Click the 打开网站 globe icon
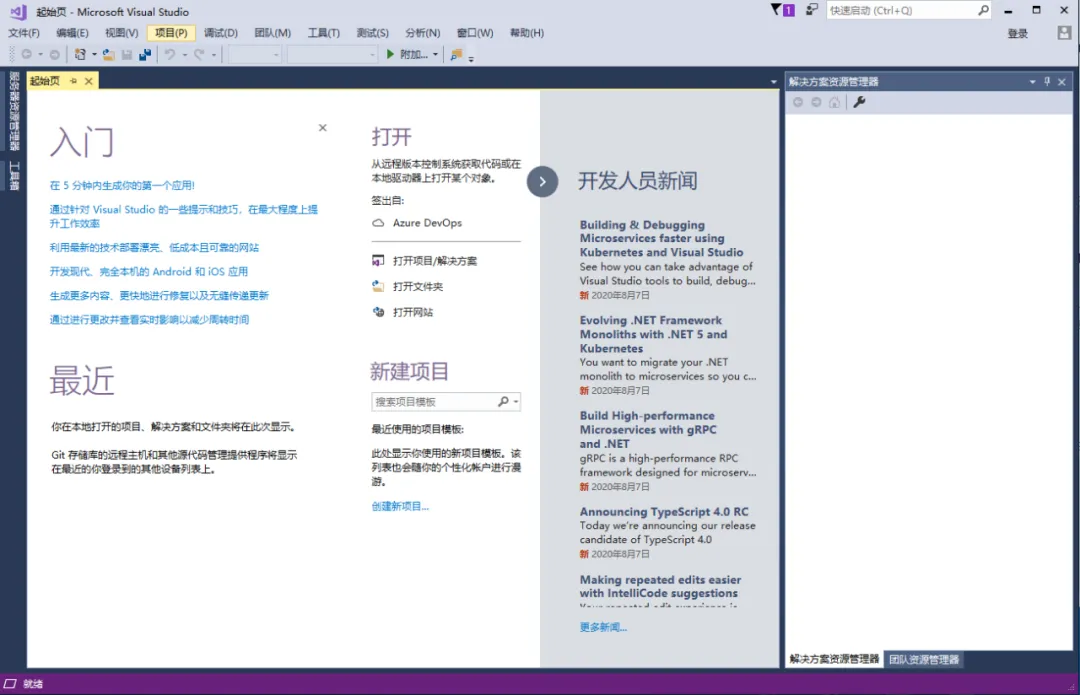The height and width of the screenshot is (695, 1080). 378,312
